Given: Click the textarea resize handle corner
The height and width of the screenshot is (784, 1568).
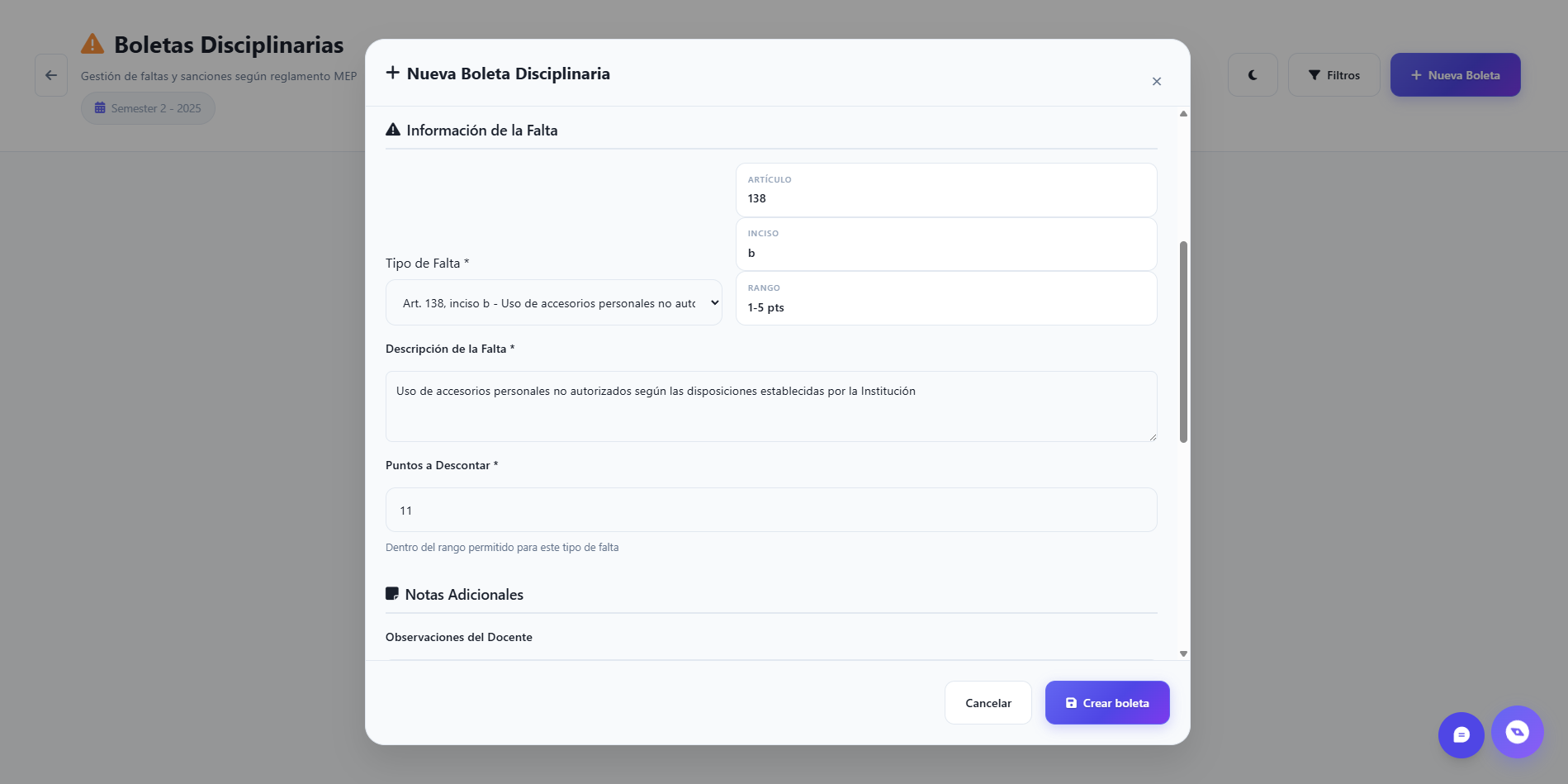Looking at the screenshot, I should tap(1153, 437).
